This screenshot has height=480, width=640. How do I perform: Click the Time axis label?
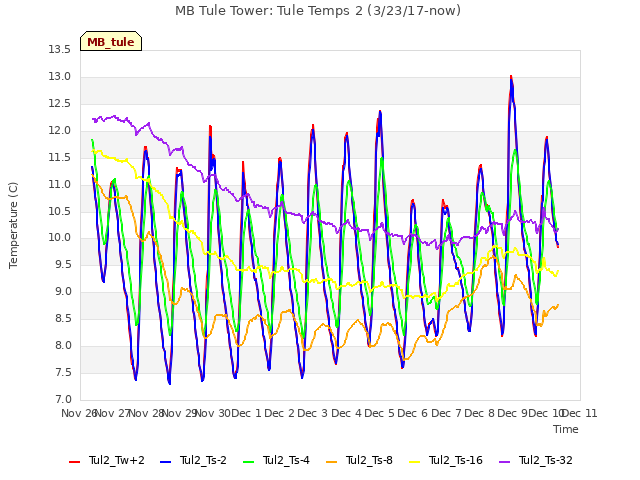coord(566,429)
